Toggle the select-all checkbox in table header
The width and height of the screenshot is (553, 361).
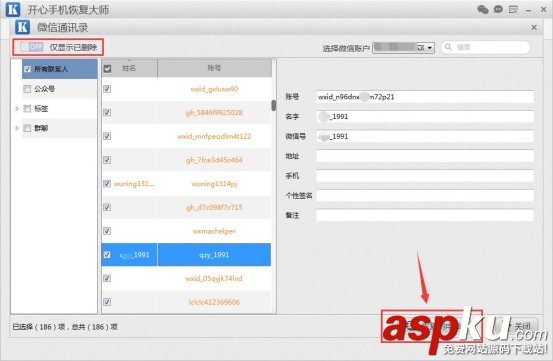point(107,68)
